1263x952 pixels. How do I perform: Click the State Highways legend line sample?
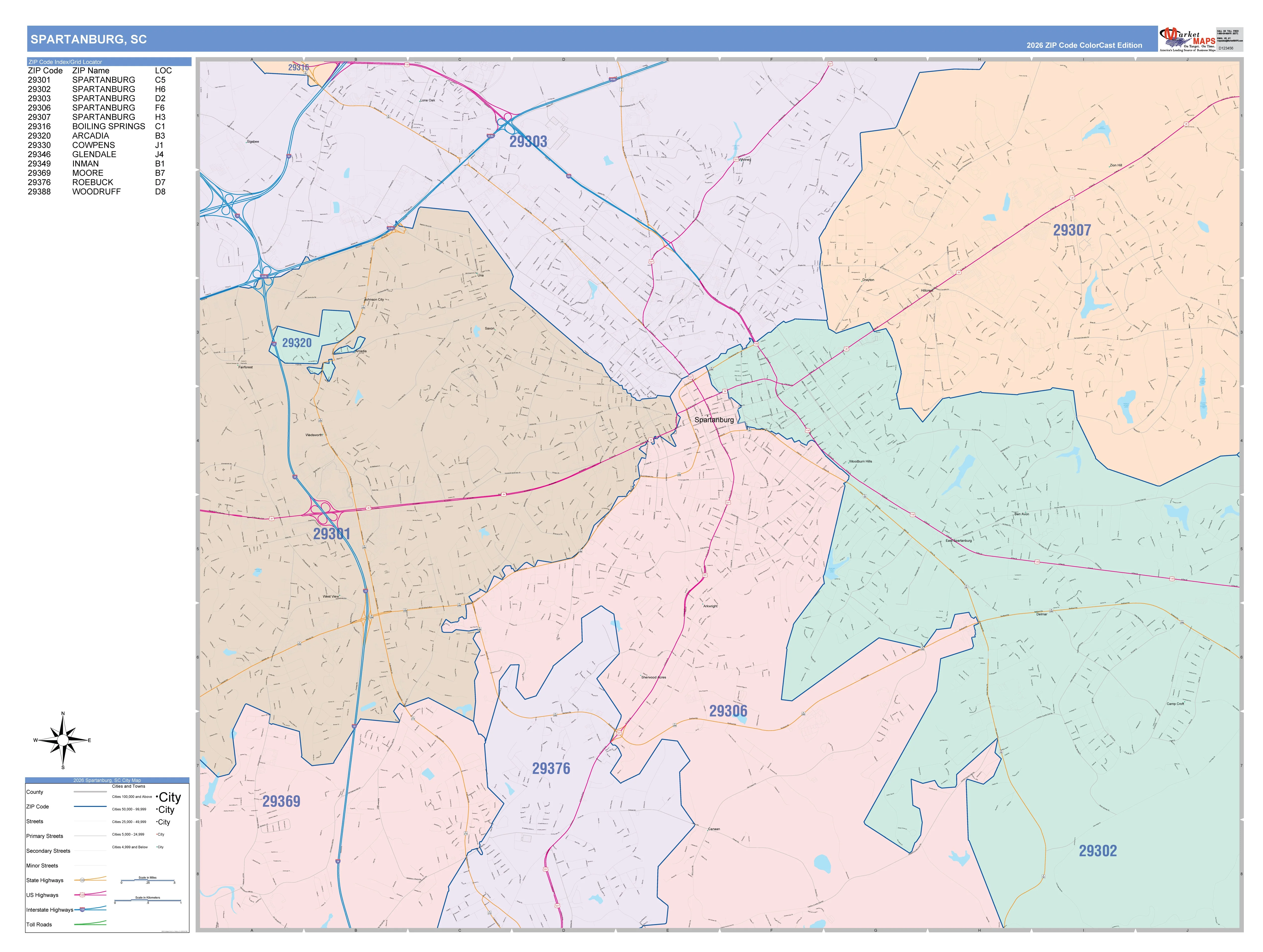(90, 879)
